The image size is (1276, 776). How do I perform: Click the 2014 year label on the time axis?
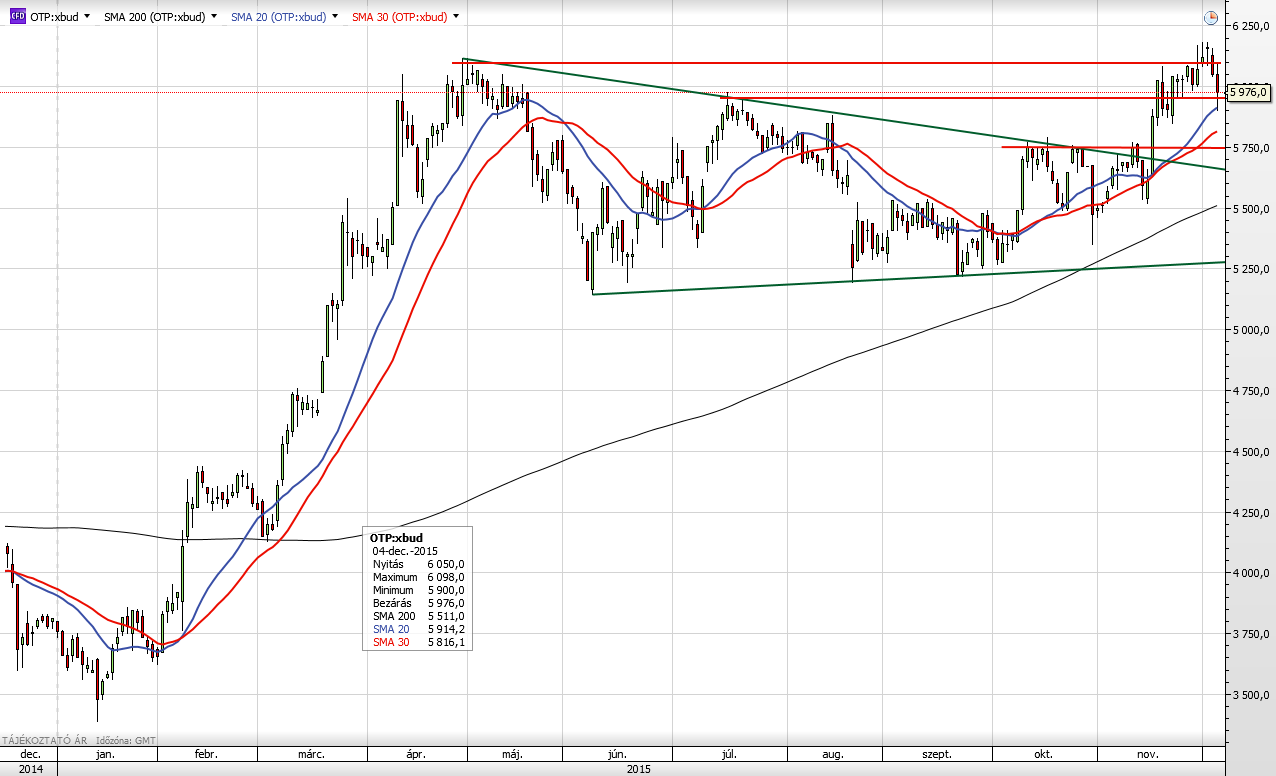(x=29, y=768)
